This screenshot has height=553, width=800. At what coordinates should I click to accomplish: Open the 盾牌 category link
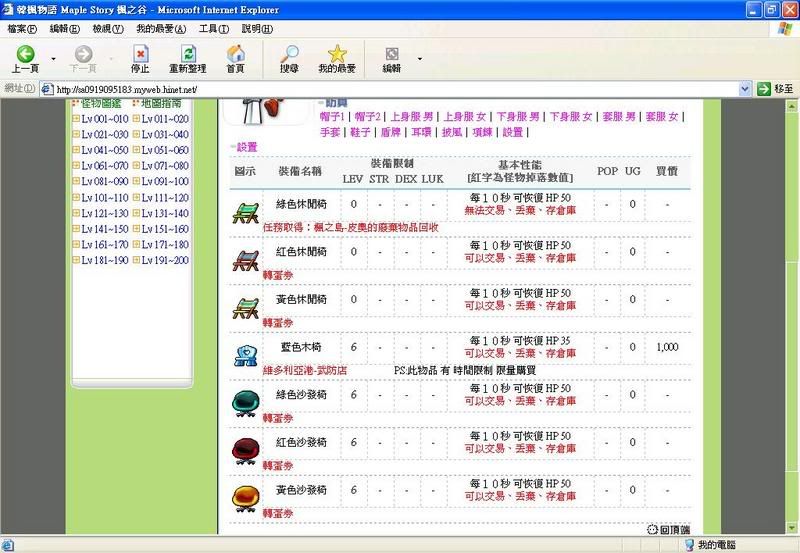(391, 132)
